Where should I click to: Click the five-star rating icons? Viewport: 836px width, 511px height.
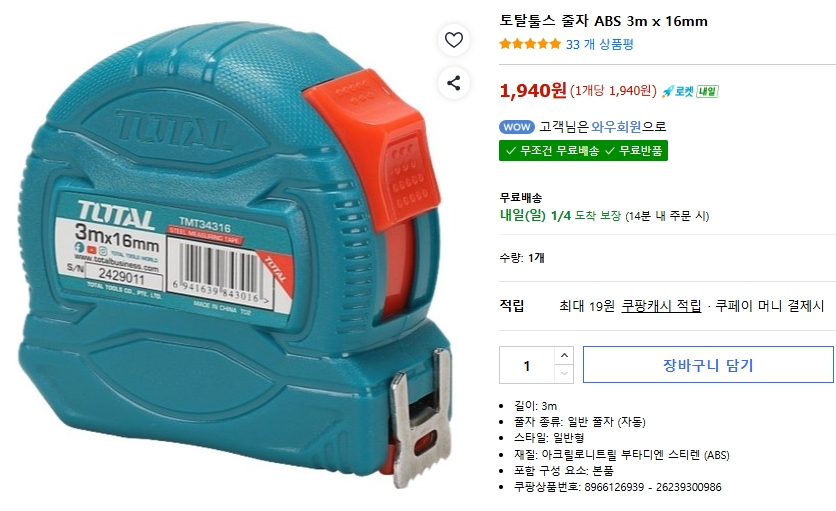click(x=530, y=44)
